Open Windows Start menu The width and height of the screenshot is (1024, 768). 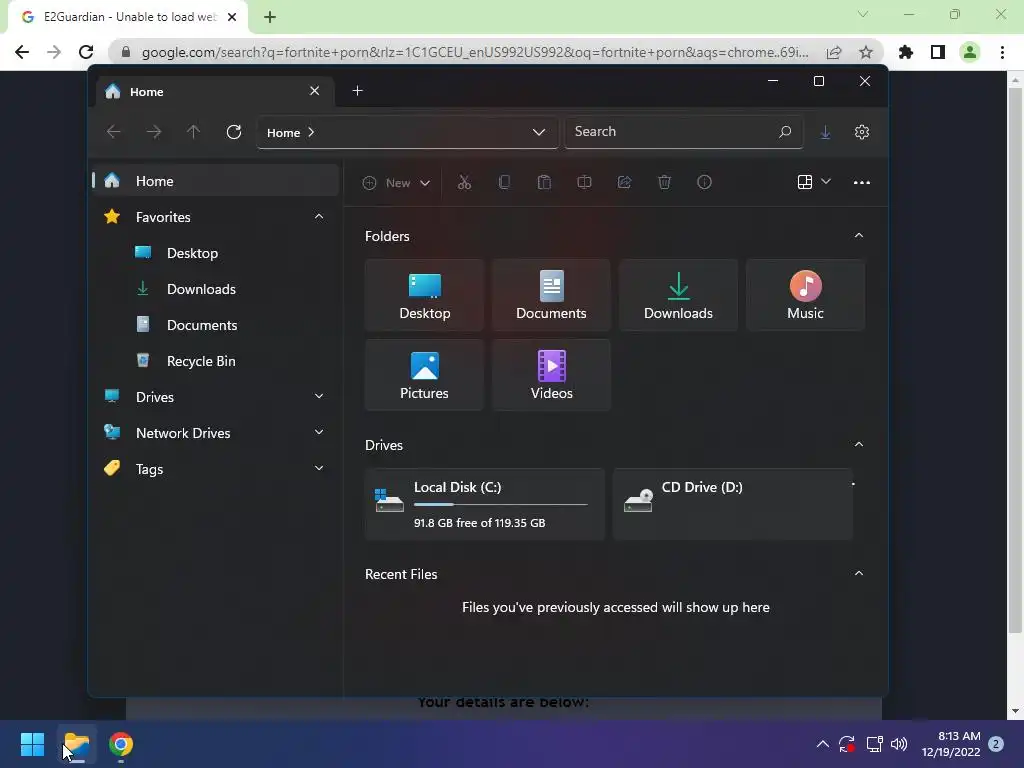pyautogui.click(x=32, y=744)
